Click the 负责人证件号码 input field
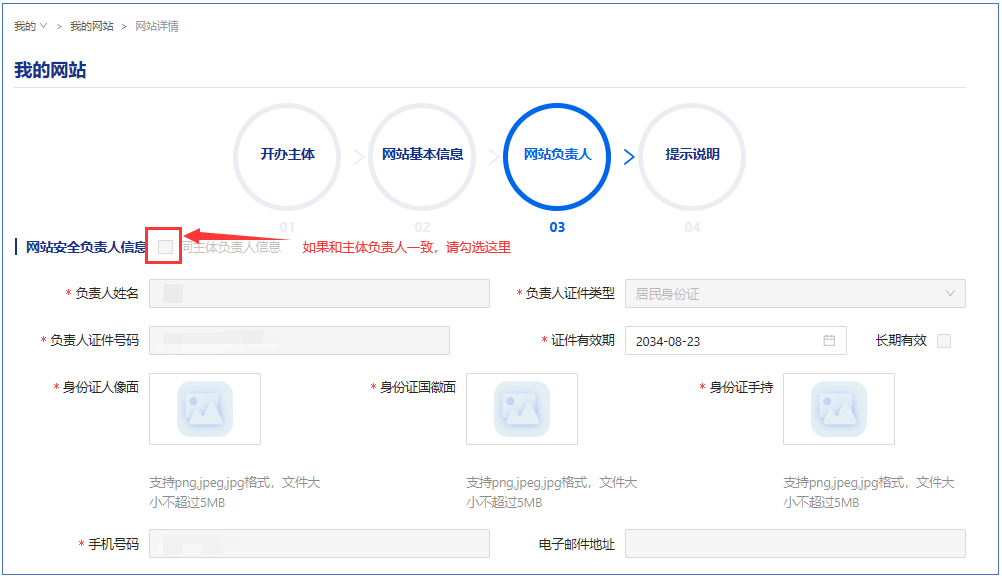1002x578 pixels. click(299, 341)
